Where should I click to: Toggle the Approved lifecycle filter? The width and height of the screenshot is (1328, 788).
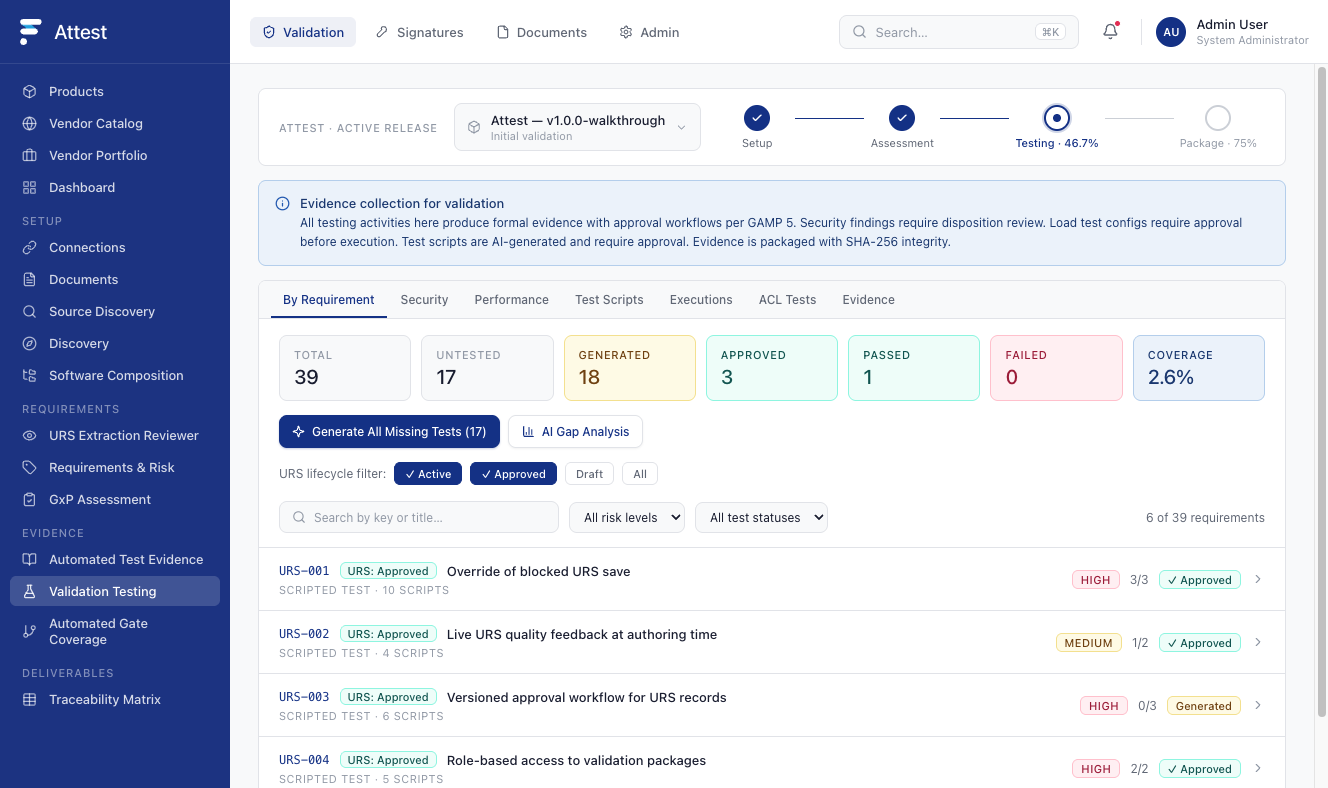tap(513, 474)
